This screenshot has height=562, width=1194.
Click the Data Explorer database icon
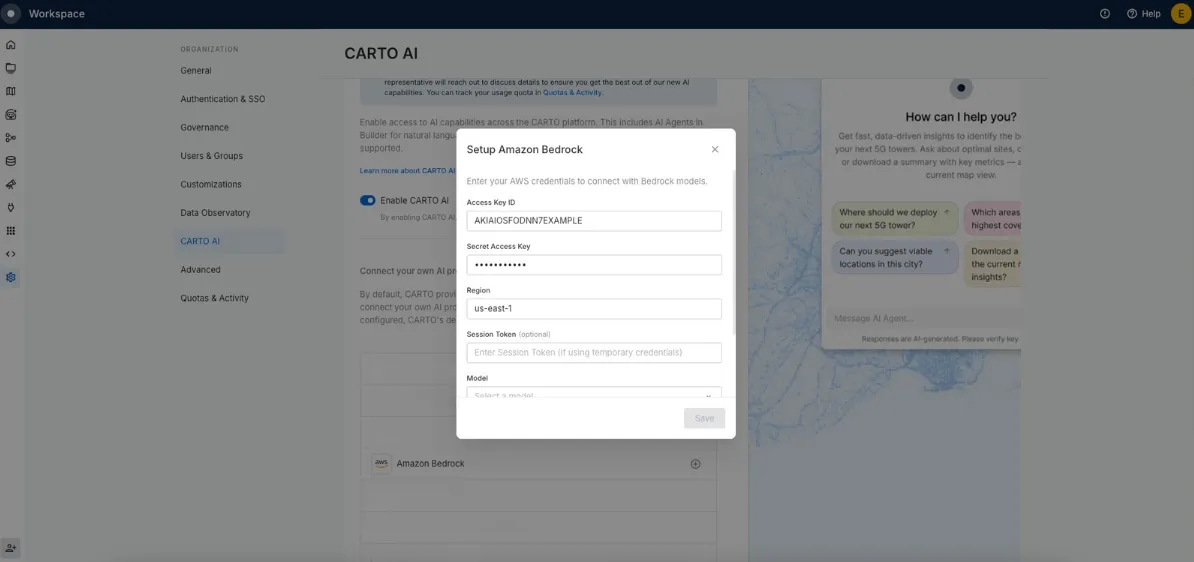tap(11, 161)
